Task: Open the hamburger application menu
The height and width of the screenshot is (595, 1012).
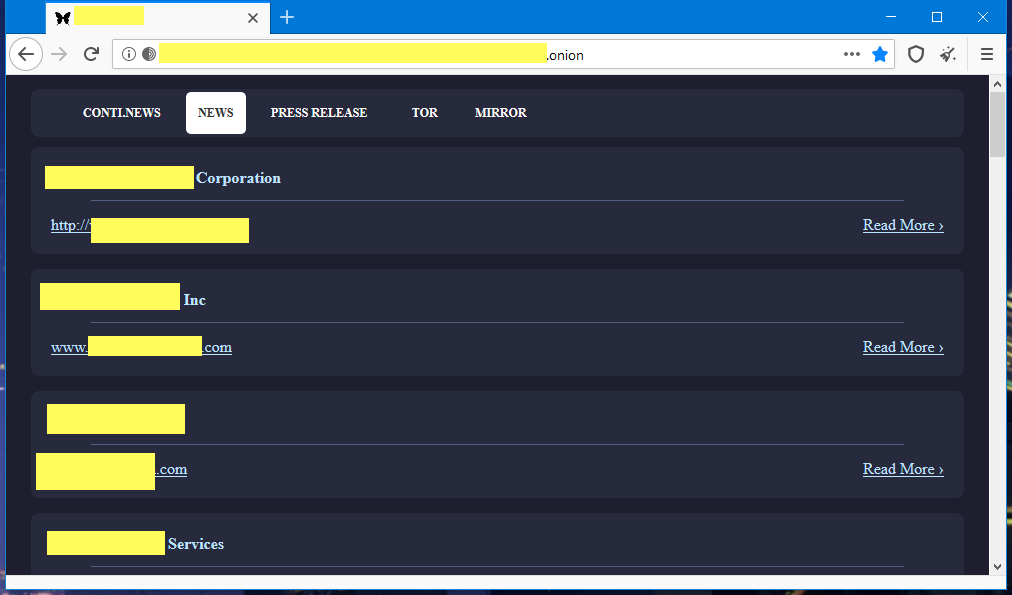Action: pyautogui.click(x=987, y=55)
